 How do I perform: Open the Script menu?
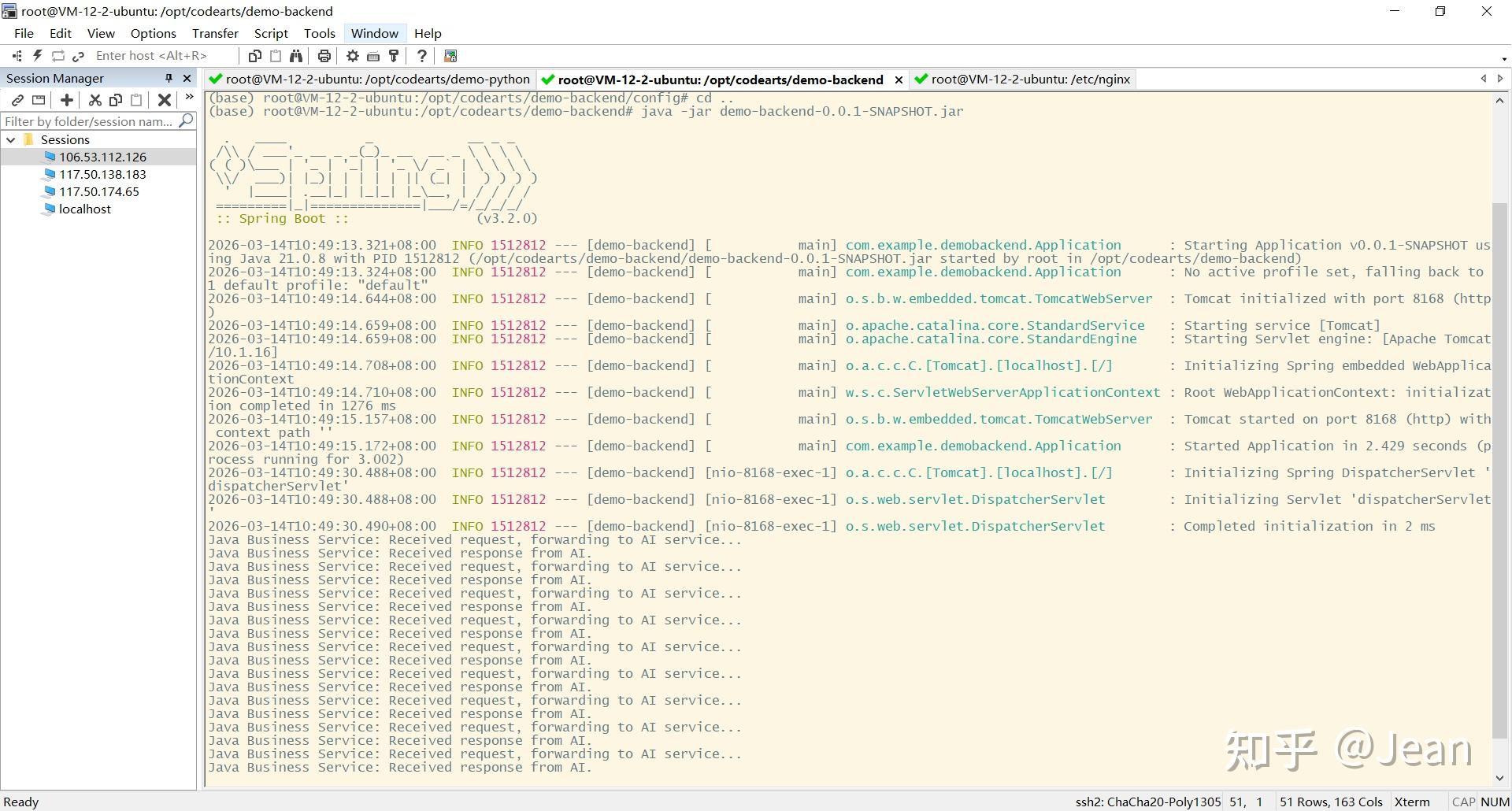[271, 33]
